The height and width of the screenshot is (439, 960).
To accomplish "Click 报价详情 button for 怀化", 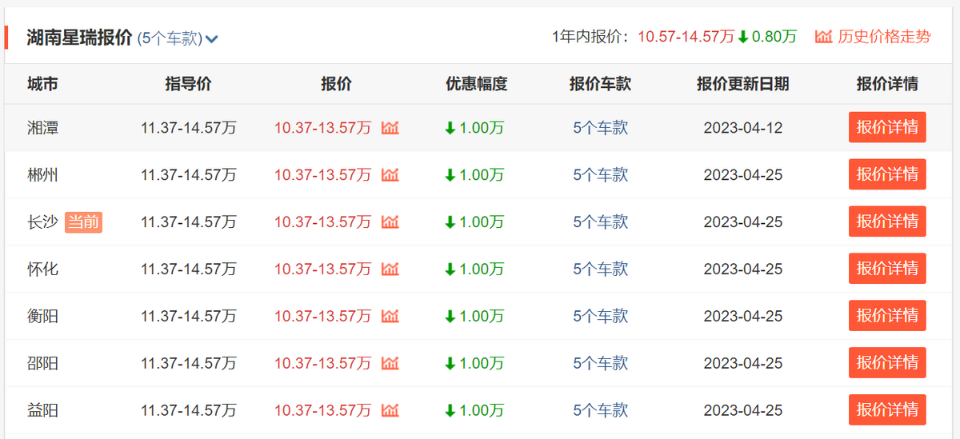I will coord(887,268).
